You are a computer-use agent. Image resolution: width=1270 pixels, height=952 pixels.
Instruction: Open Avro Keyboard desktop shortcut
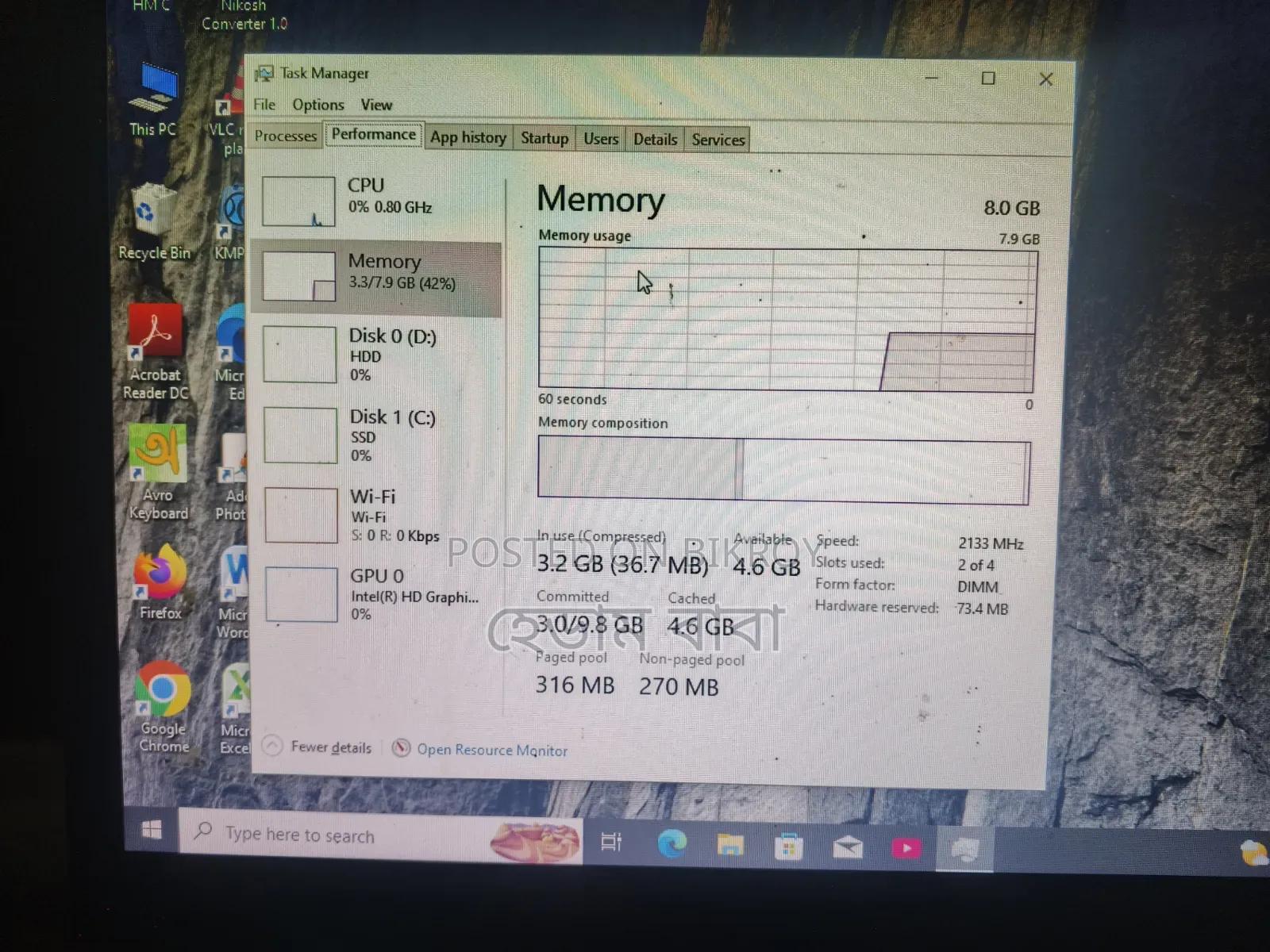tap(158, 473)
